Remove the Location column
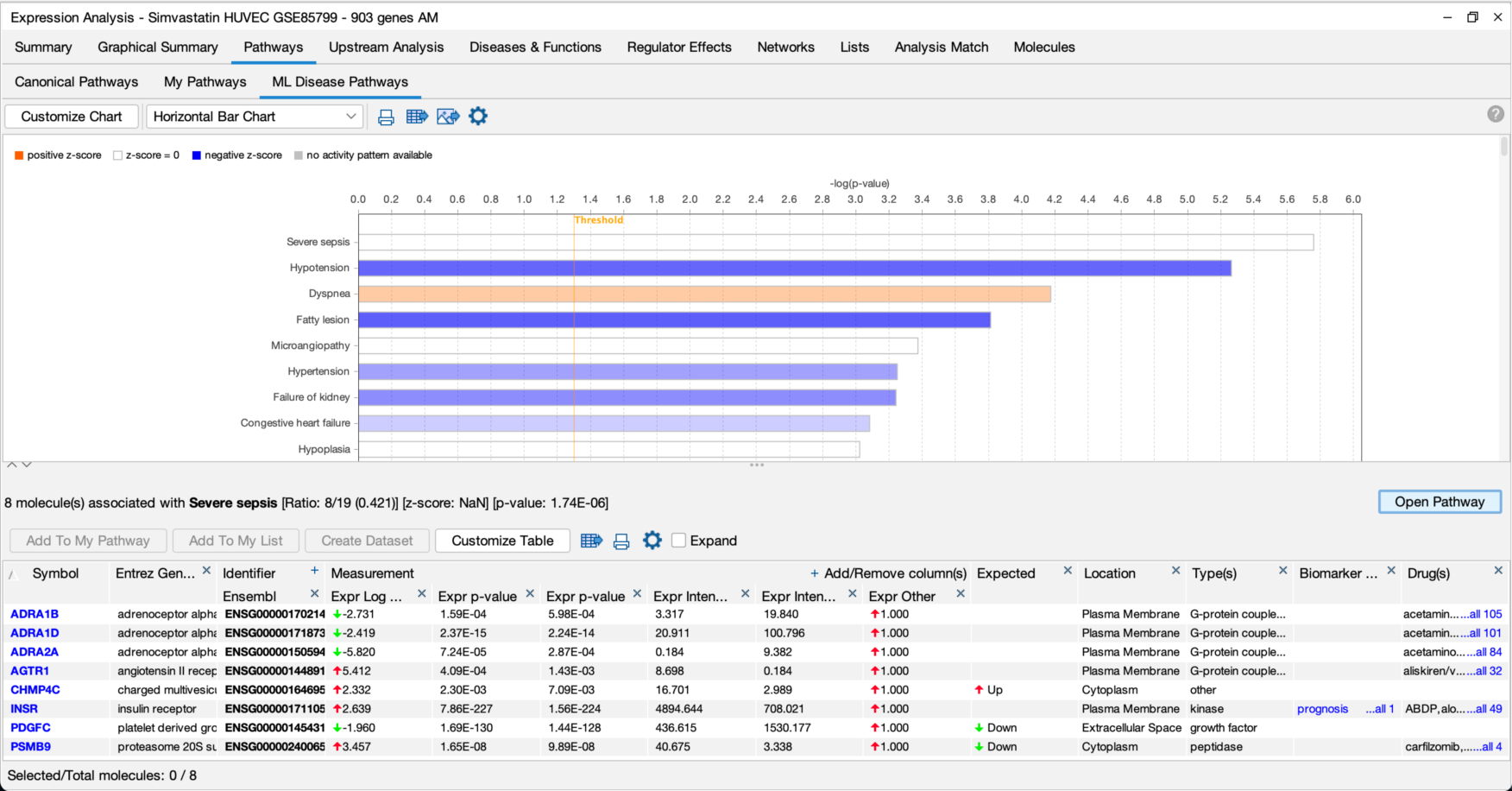1512x791 pixels. [1175, 571]
